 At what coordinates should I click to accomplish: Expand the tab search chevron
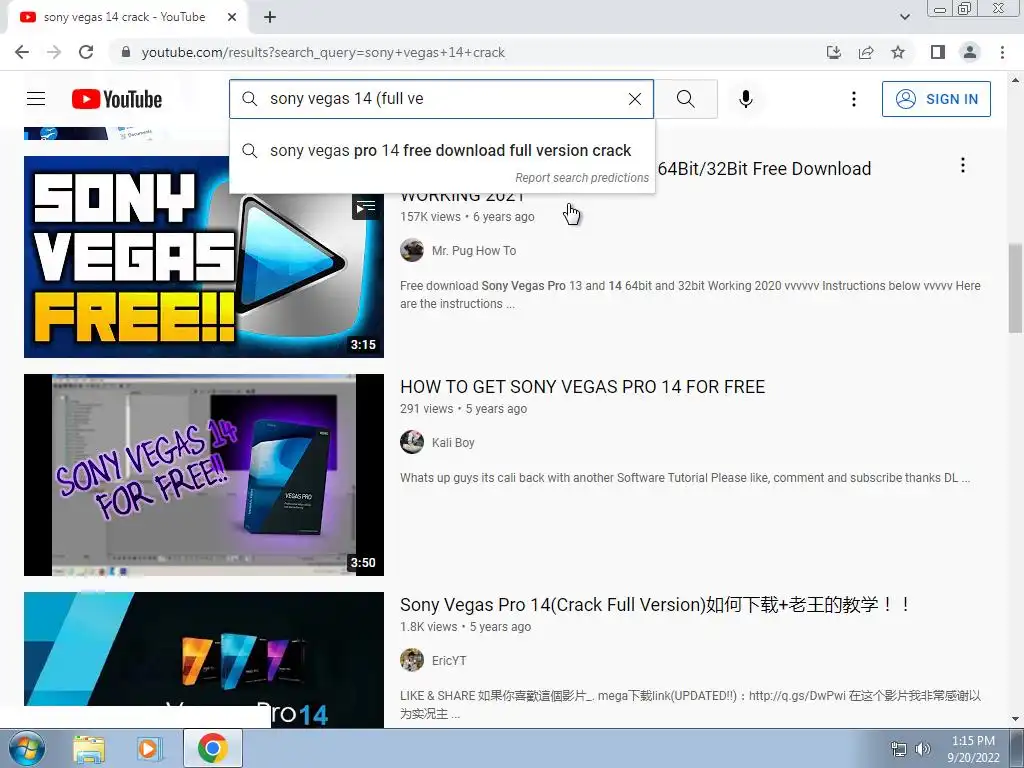click(904, 17)
